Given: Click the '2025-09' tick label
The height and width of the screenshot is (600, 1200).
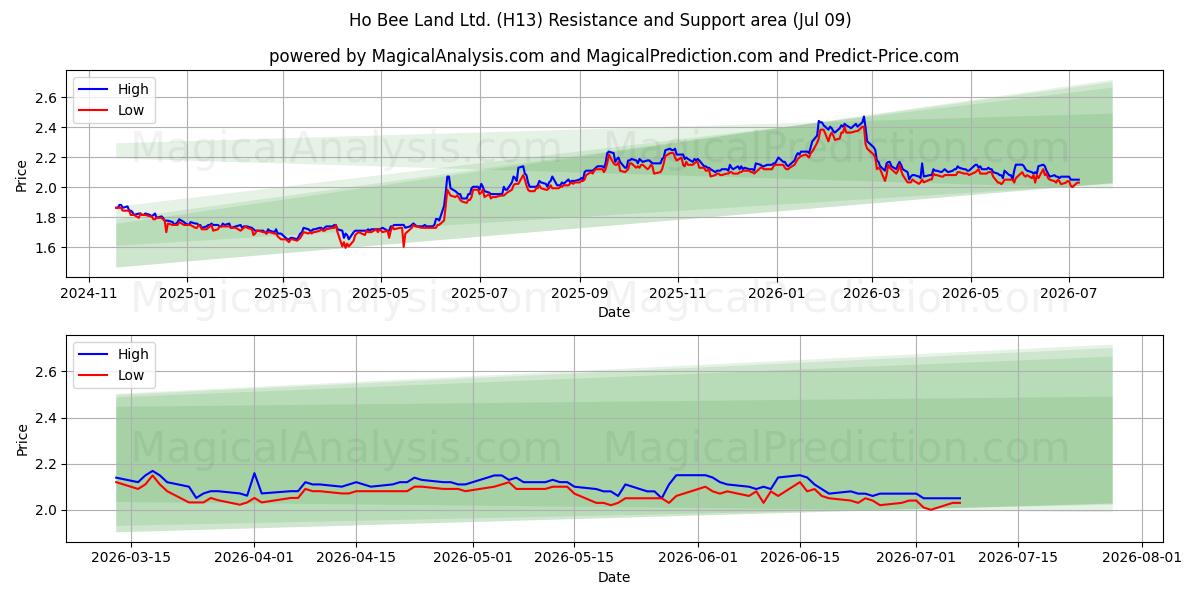Looking at the screenshot, I should coord(579,293).
